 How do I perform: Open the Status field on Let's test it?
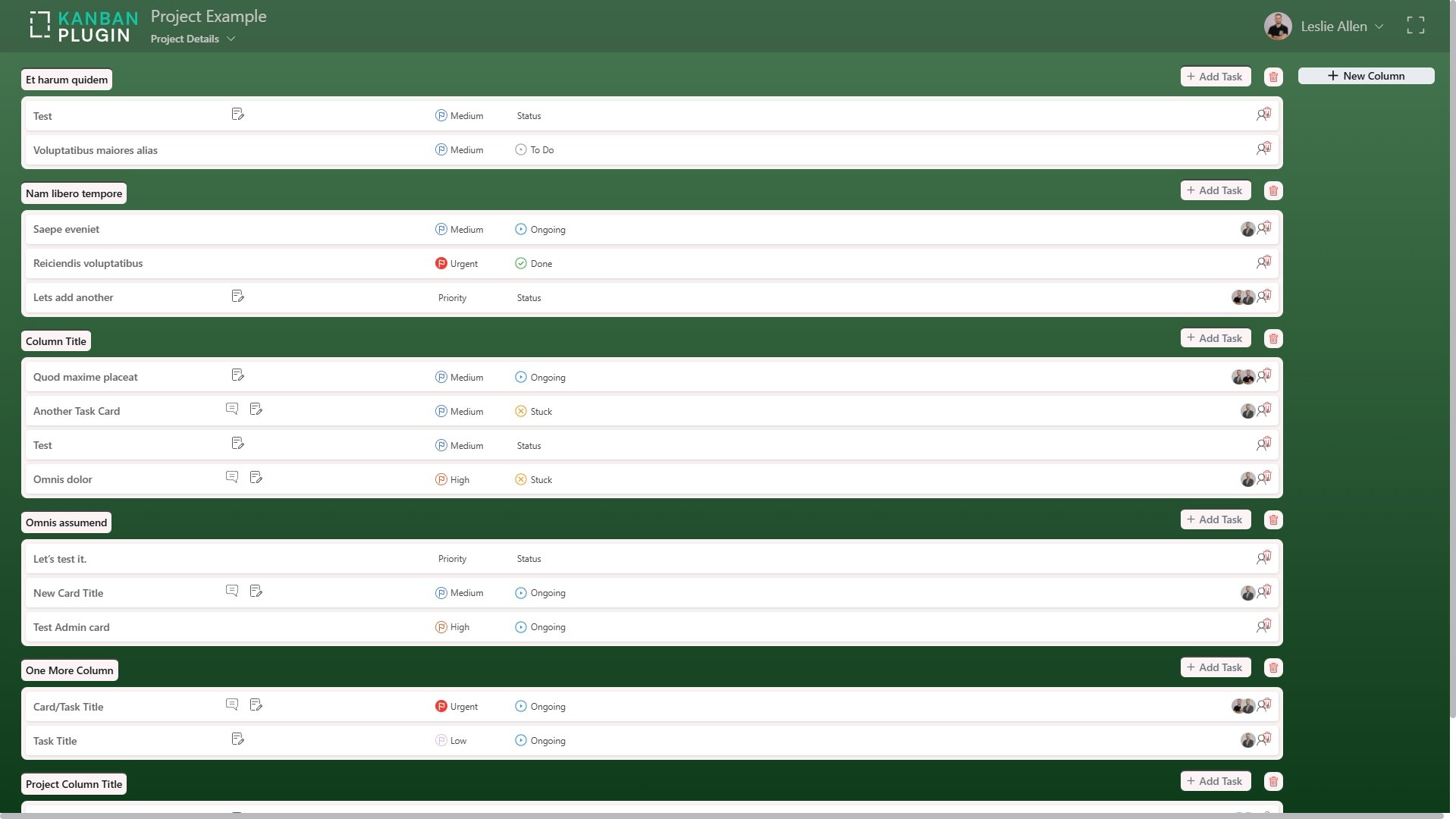[x=529, y=558]
